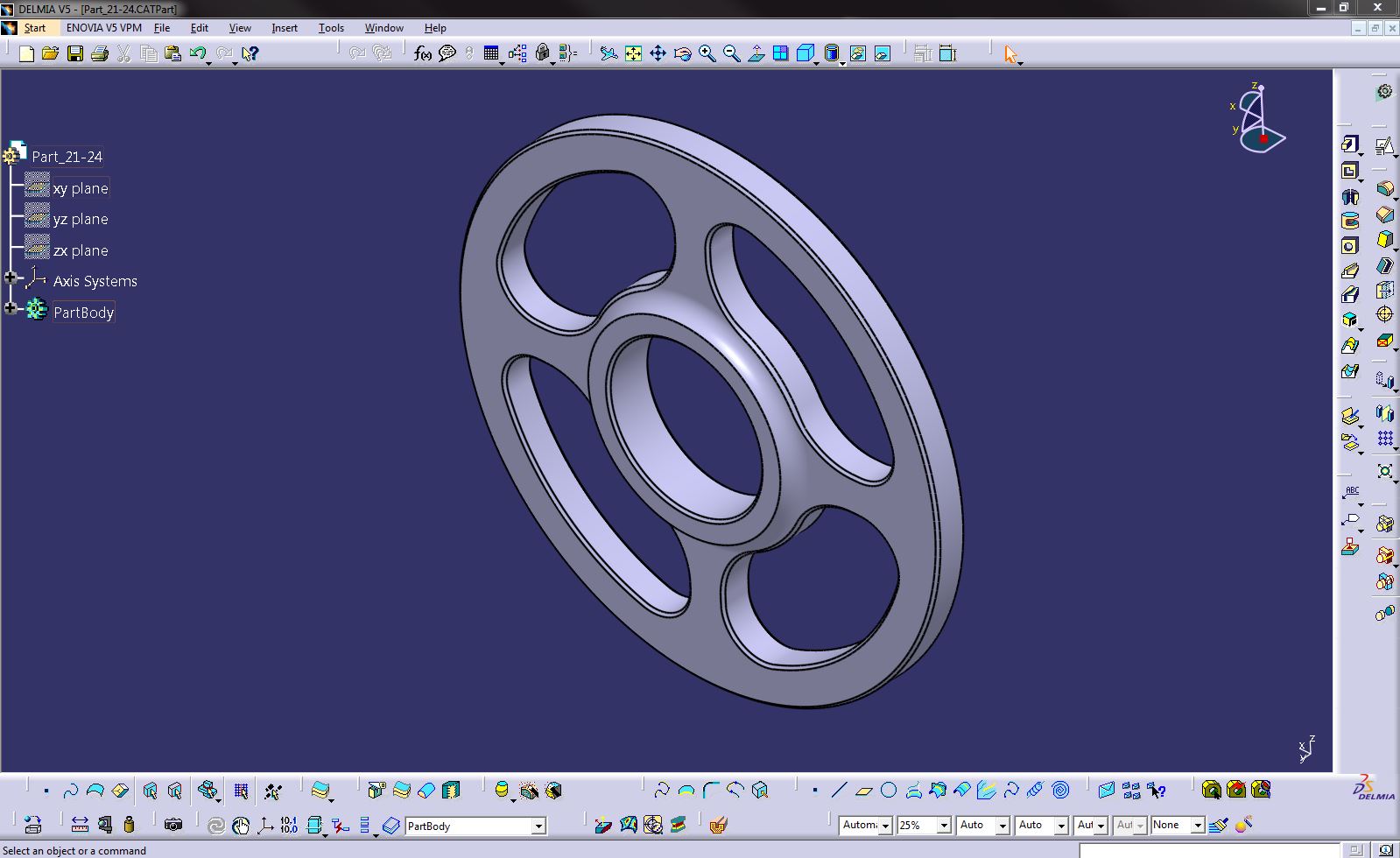This screenshot has height=858, width=1400.
Task: Click the Apply Material painter icon
Action: pyautogui.click(x=1219, y=825)
